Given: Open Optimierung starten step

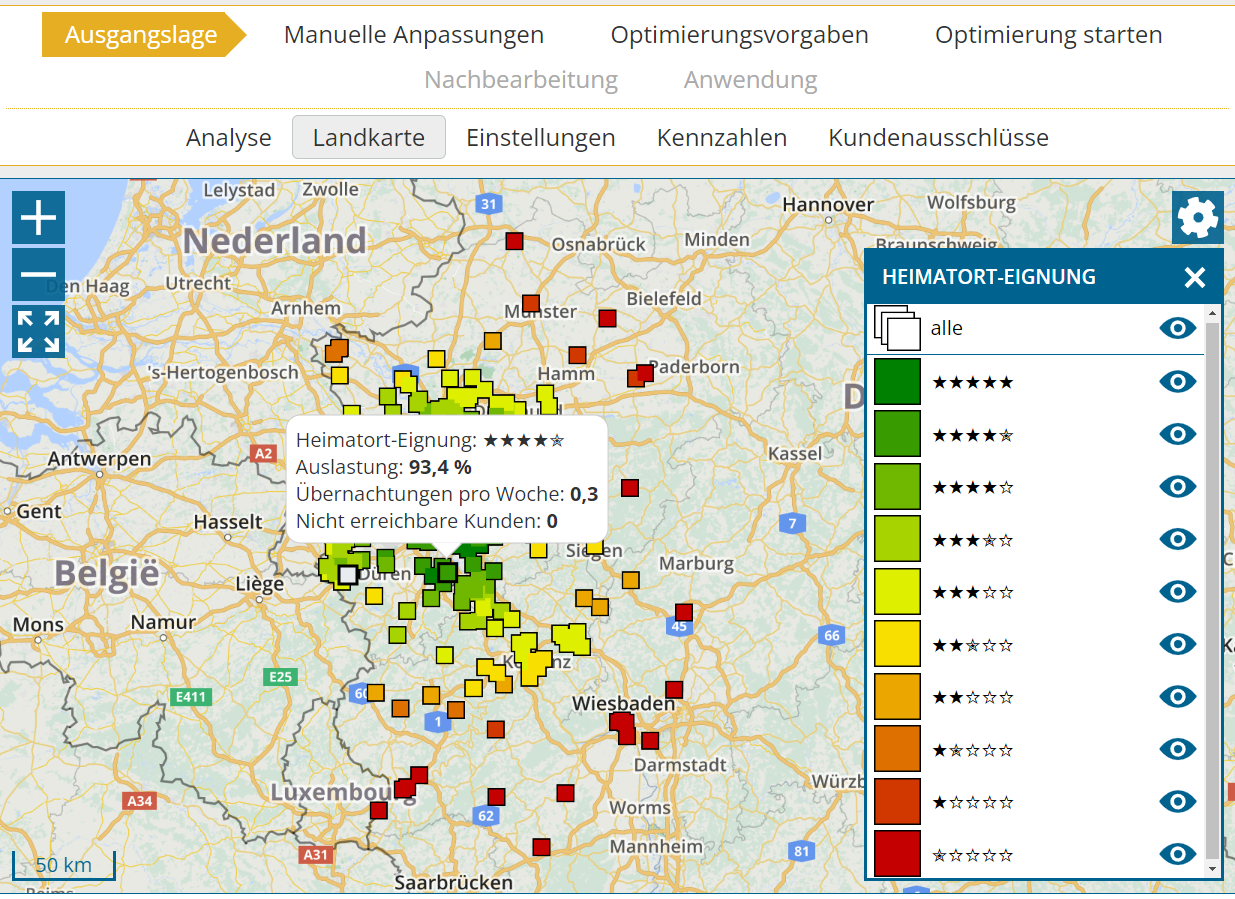Looking at the screenshot, I should click(x=1049, y=35).
